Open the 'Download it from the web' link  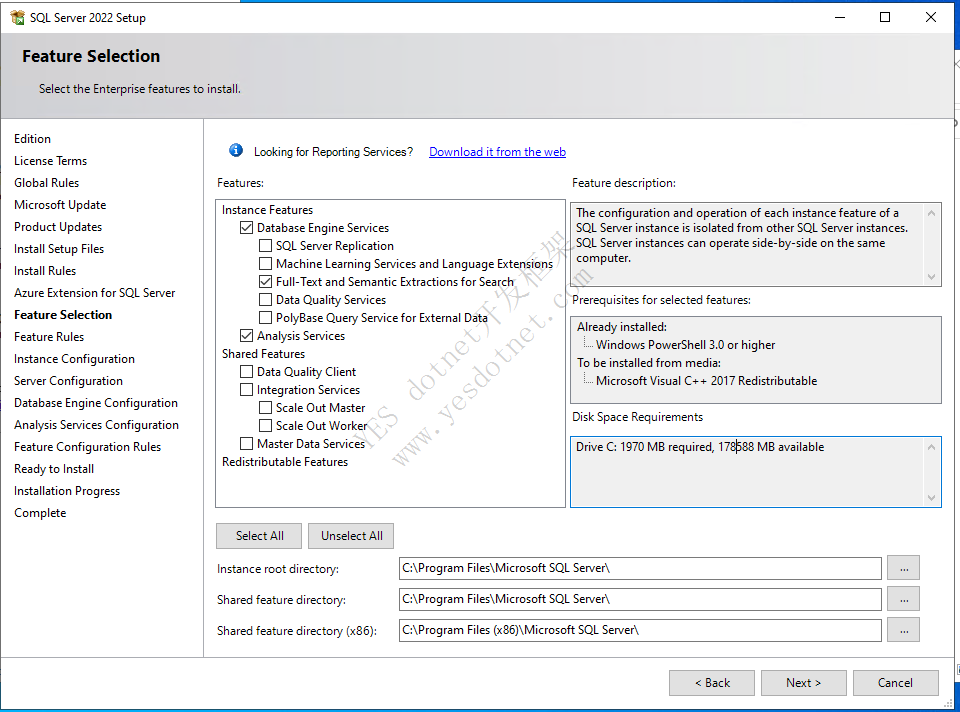point(497,151)
